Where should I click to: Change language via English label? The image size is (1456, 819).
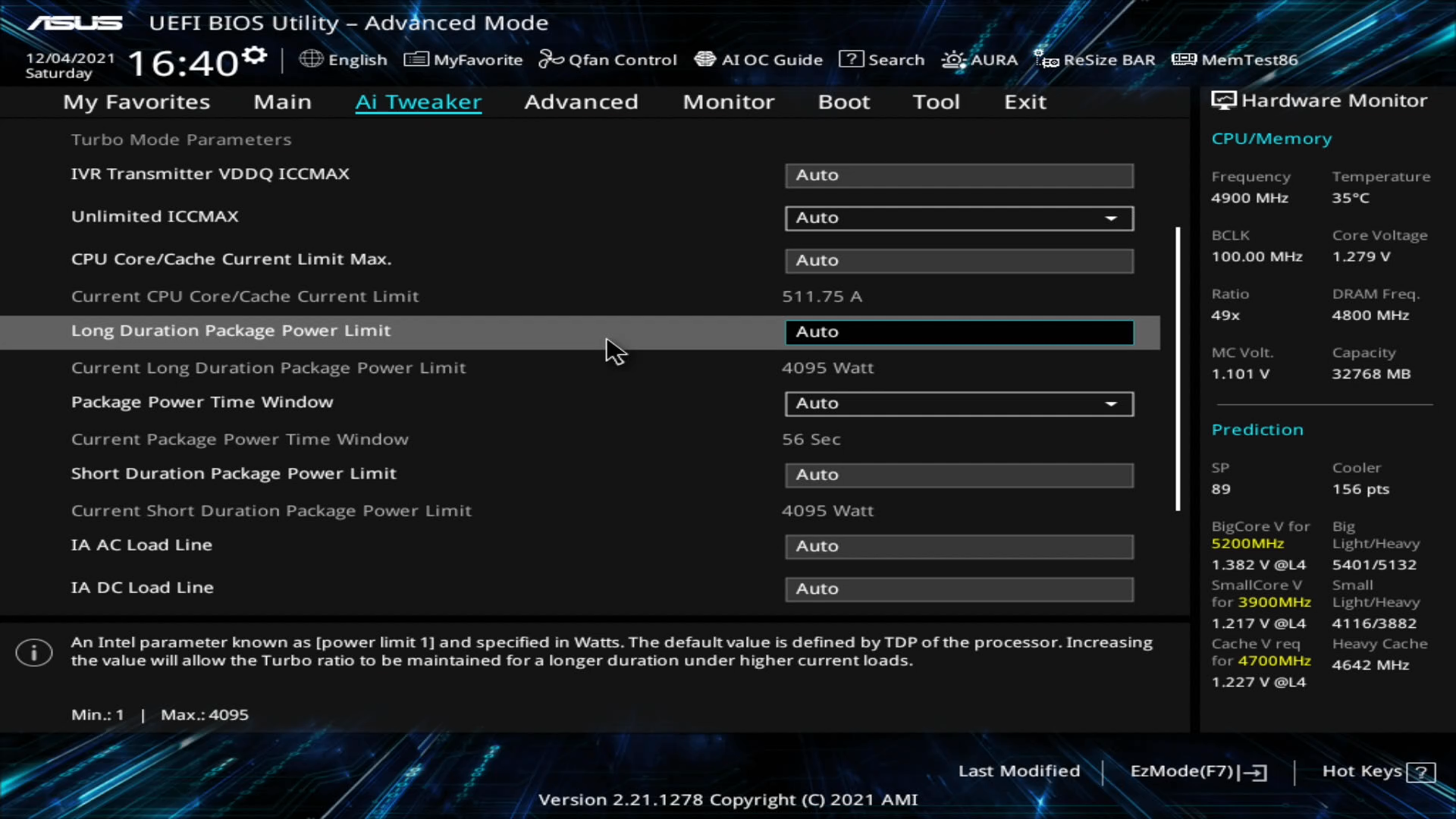point(357,60)
